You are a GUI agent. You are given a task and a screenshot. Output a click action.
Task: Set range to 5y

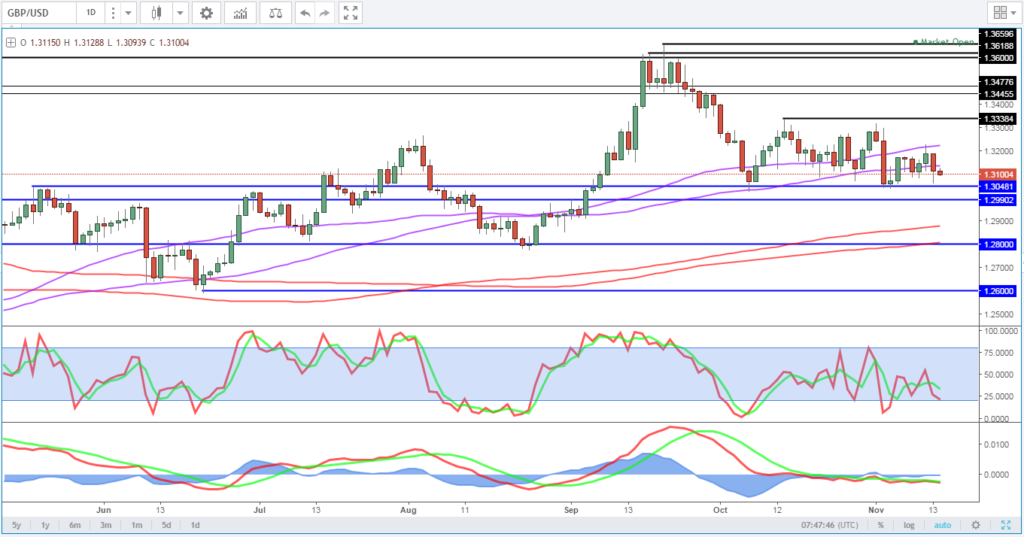tap(16, 525)
